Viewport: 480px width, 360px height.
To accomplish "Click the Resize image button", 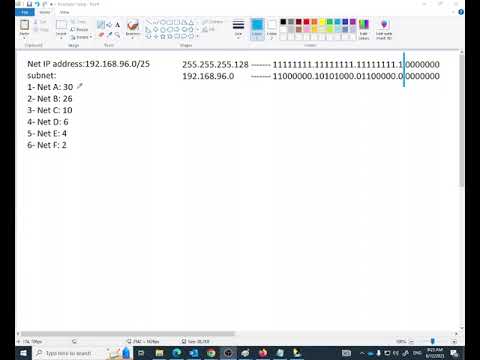I will pyautogui.click(x=79, y=29).
